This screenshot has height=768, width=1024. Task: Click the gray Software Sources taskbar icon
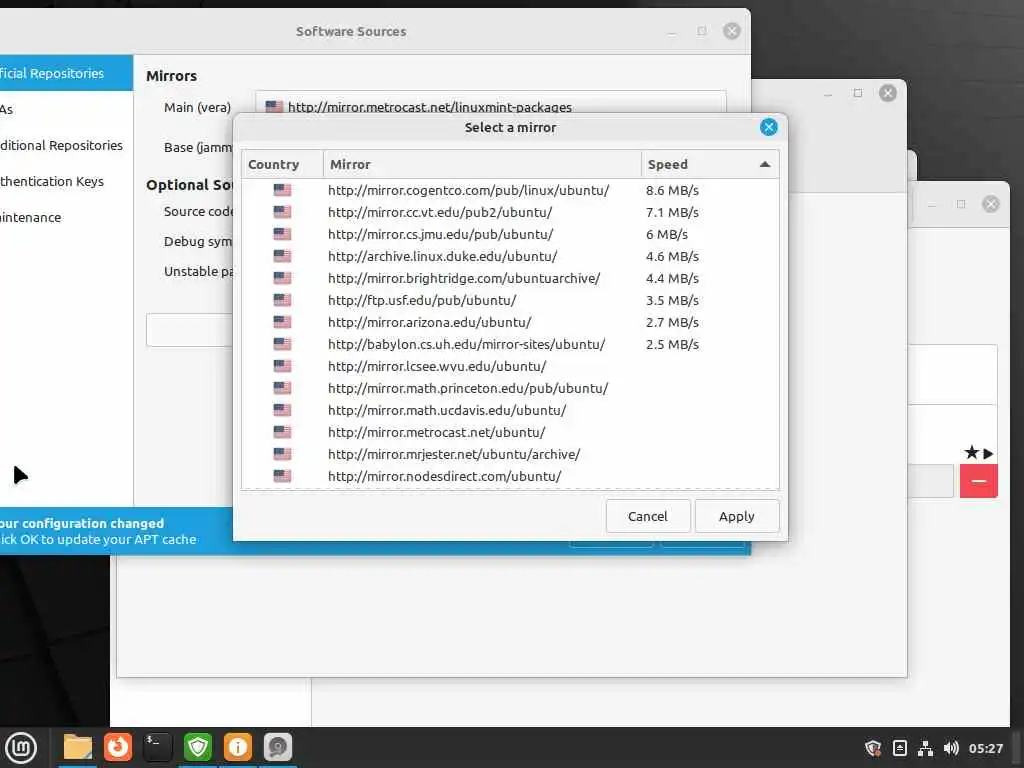(278, 747)
